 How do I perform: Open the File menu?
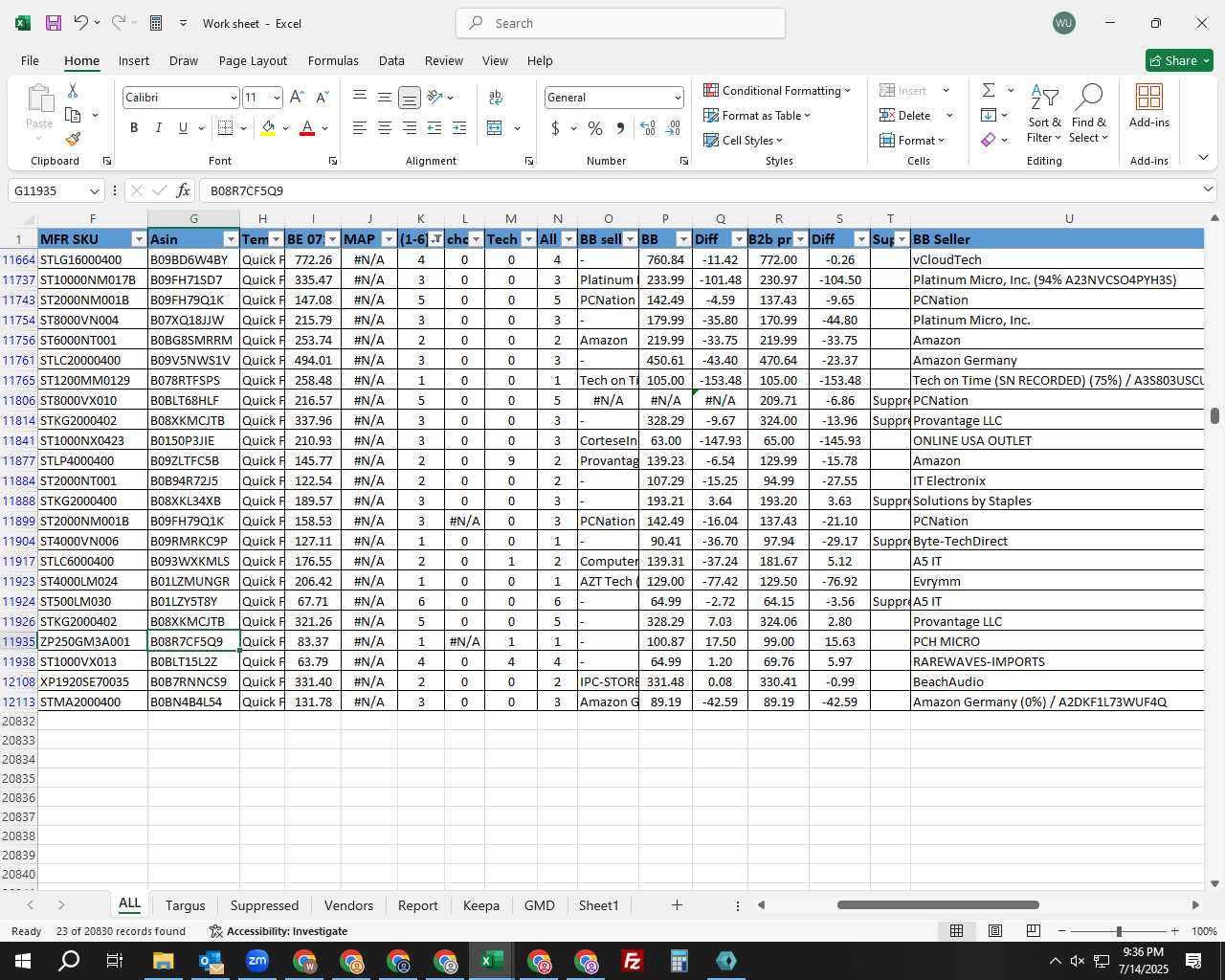coord(30,60)
